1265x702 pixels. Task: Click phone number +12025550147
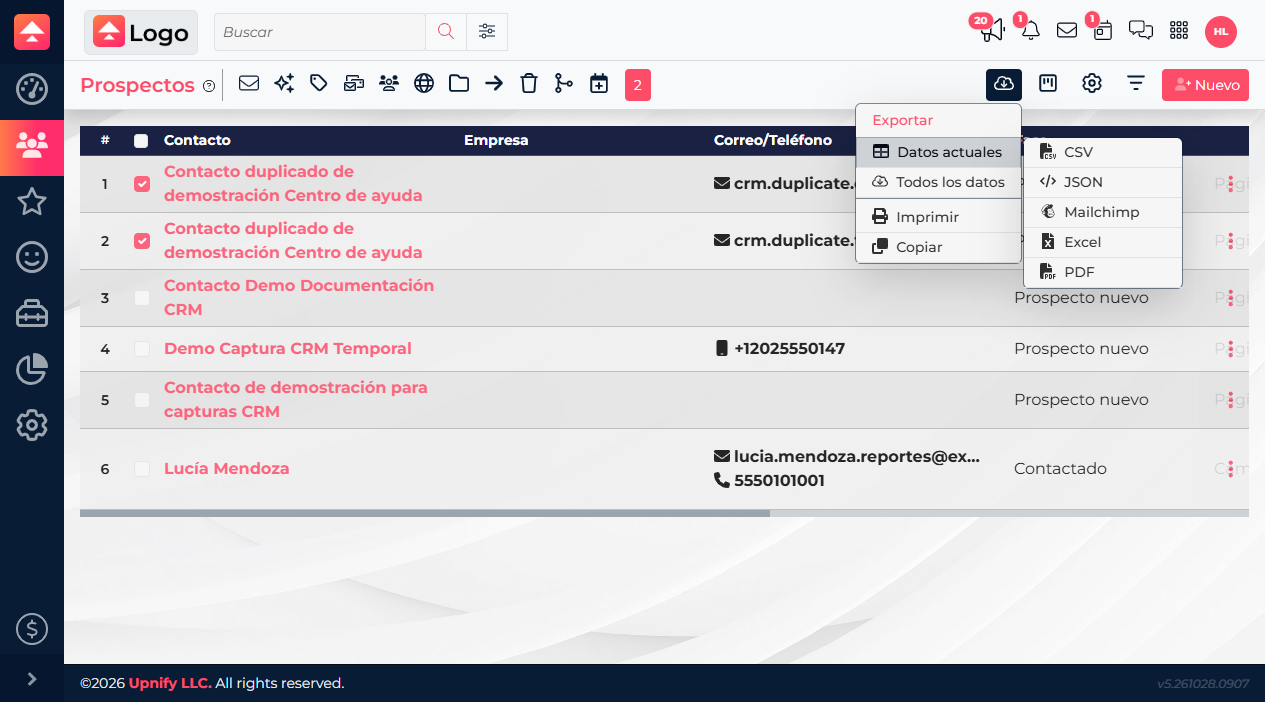[x=790, y=349]
